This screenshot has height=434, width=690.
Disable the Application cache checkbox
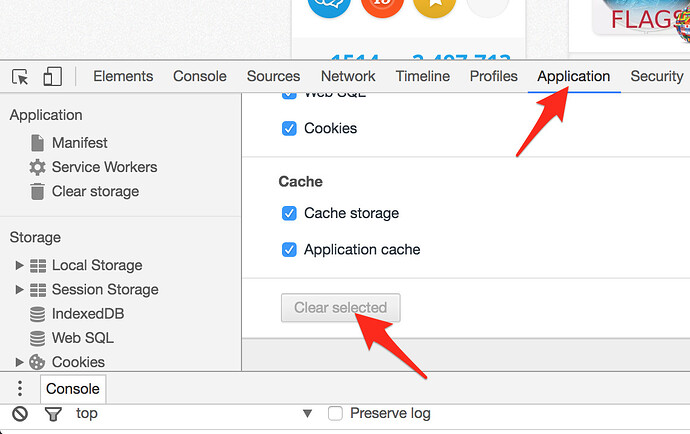289,250
